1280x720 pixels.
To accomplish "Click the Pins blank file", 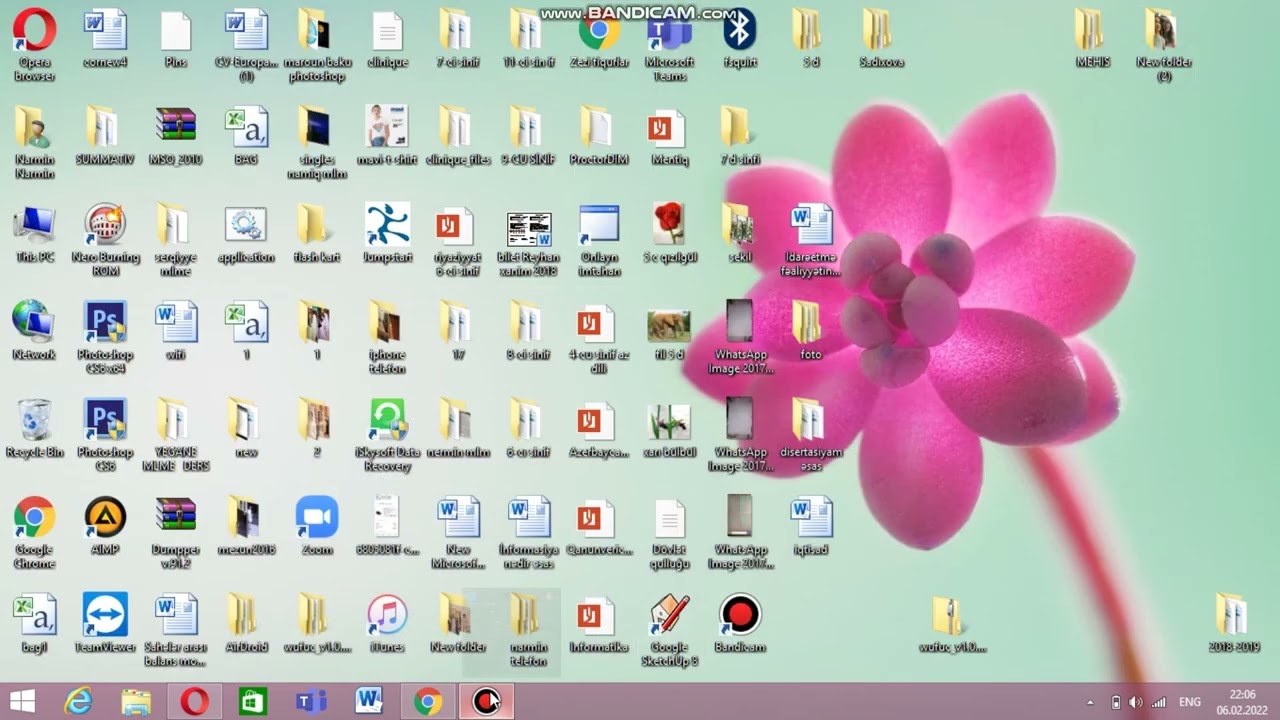I will (x=175, y=37).
